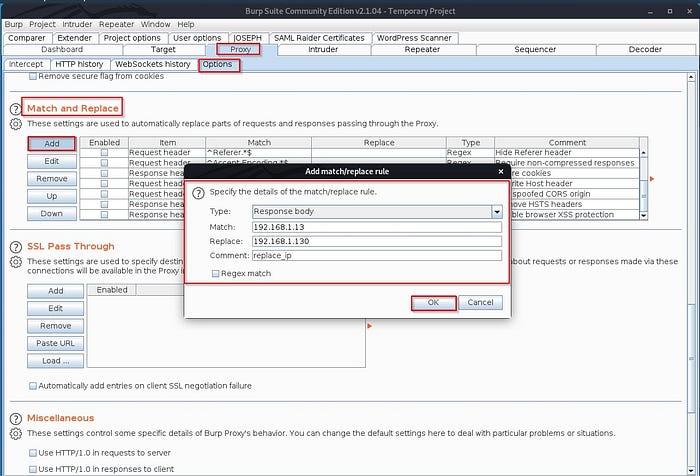Click the orange arrow beside SSL Pass Through table
700x476 pixels.
369,325
